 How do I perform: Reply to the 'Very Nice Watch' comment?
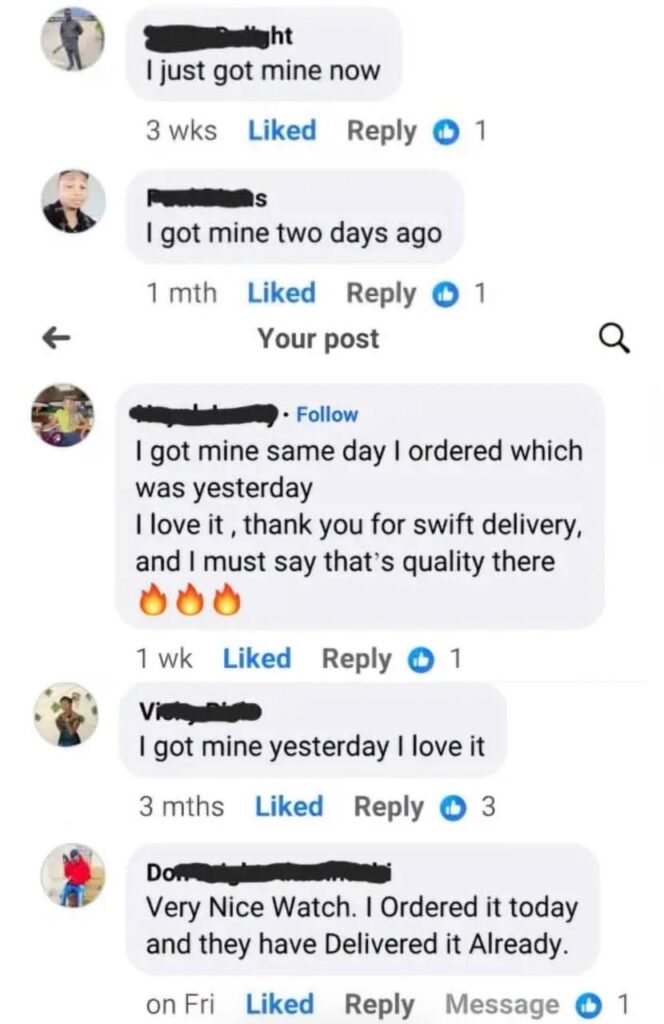pyautogui.click(x=379, y=1005)
